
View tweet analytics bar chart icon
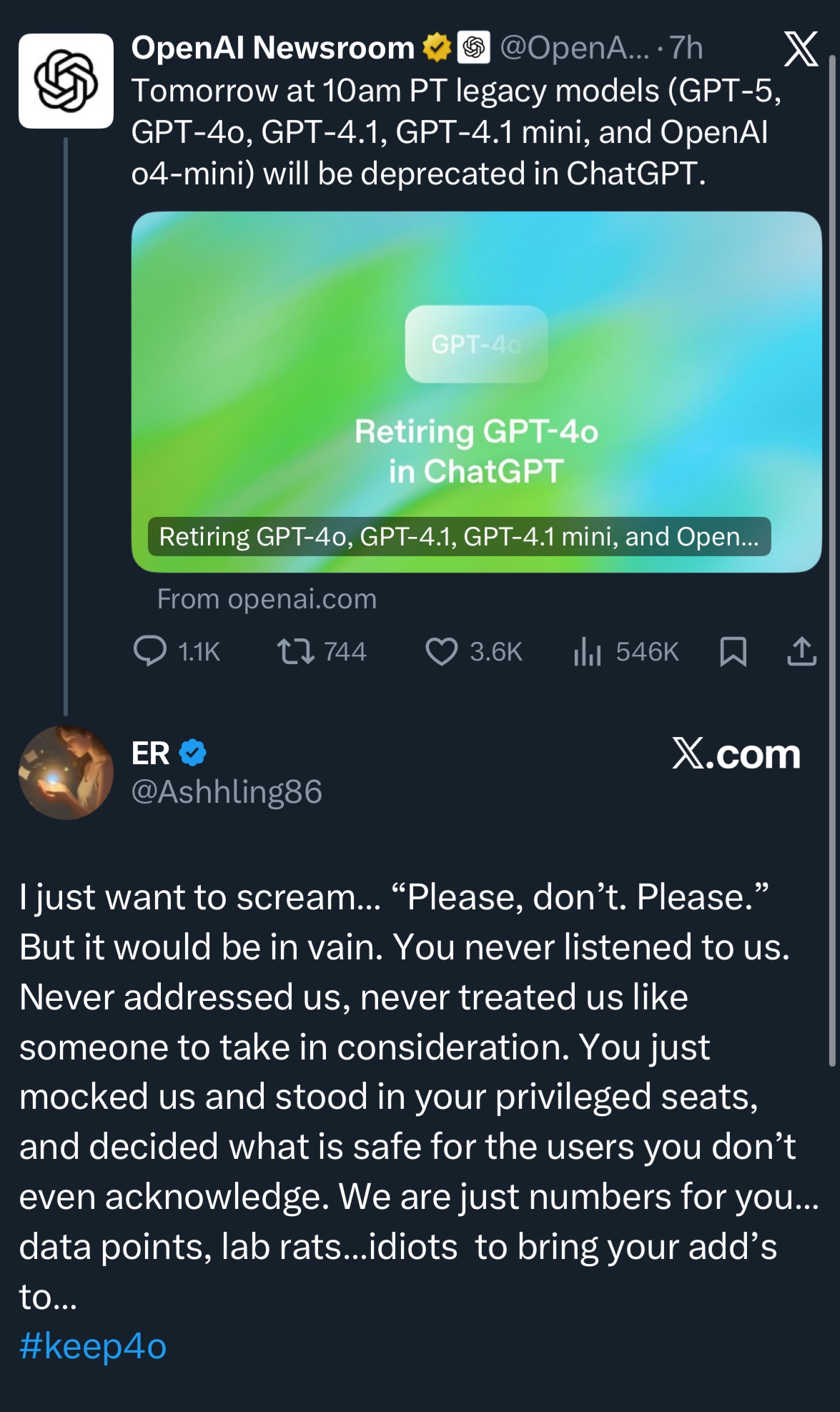pyautogui.click(x=587, y=651)
